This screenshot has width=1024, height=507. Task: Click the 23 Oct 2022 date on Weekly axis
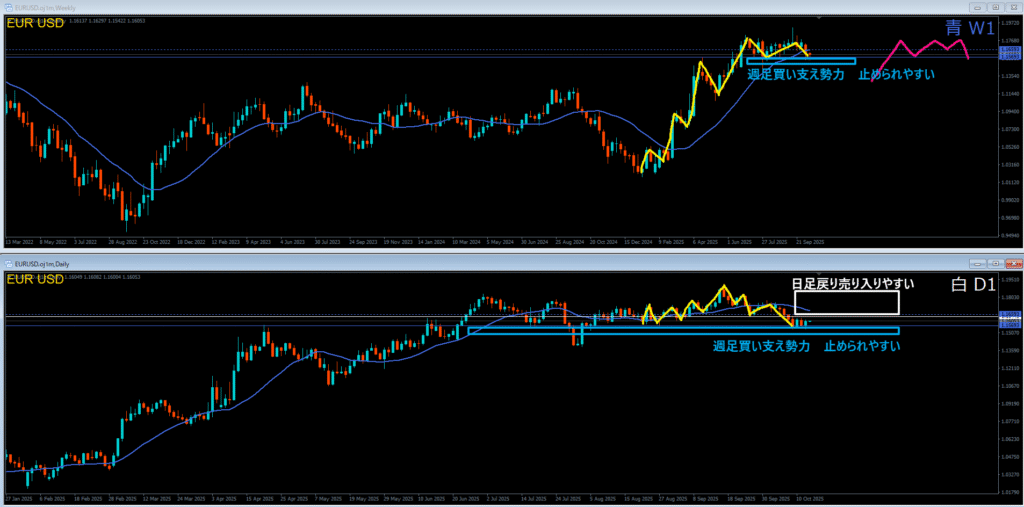tap(158, 241)
